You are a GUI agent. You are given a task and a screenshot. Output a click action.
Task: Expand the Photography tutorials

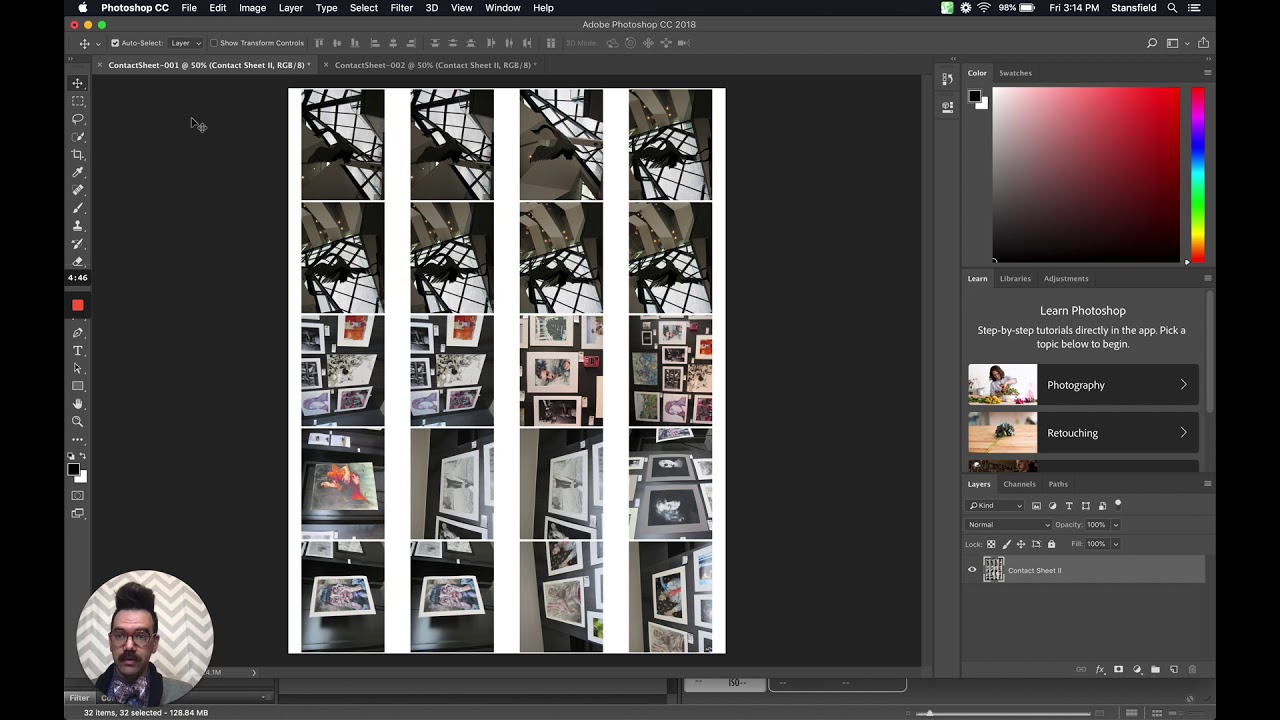pos(1083,385)
